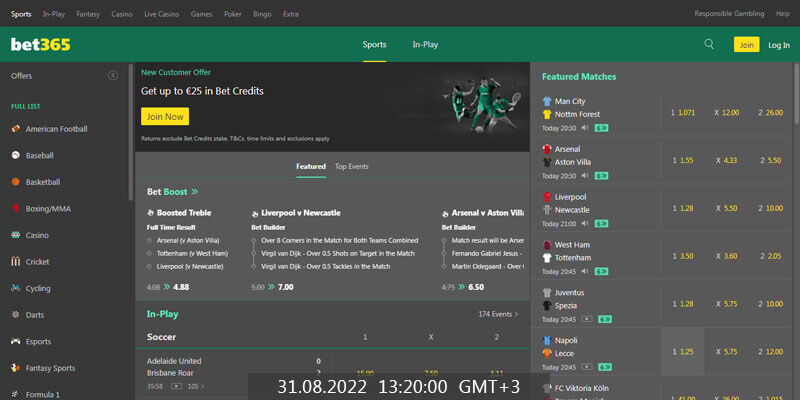Click live stream icon under Juventus v Spezia

pos(586,319)
